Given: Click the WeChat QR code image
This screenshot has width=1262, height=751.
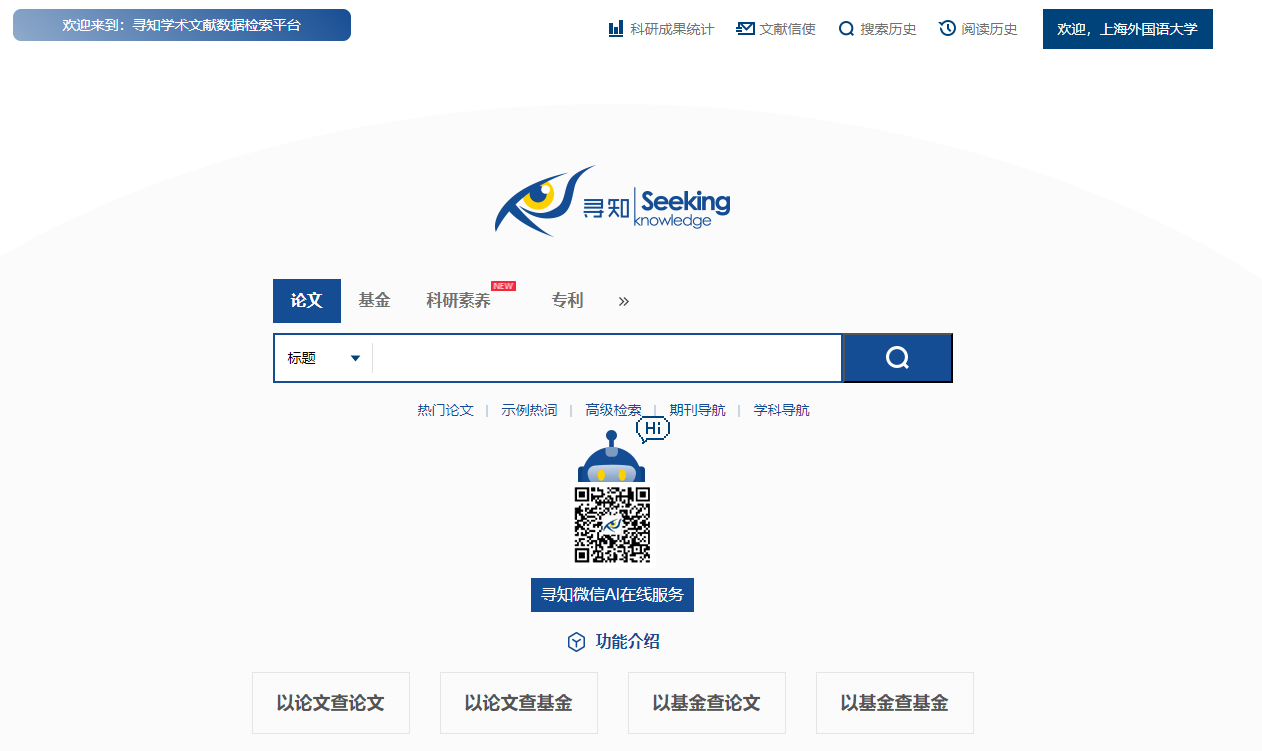Looking at the screenshot, I should (612, 525).
